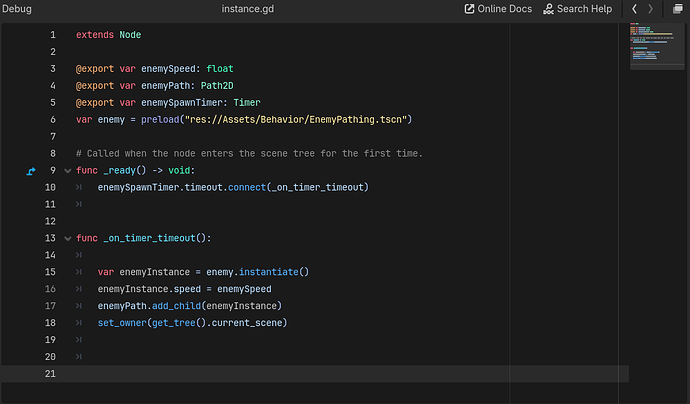This screenshot has width=690, height=404.
Task: Click the instance.gd script title
Action: 247,9
